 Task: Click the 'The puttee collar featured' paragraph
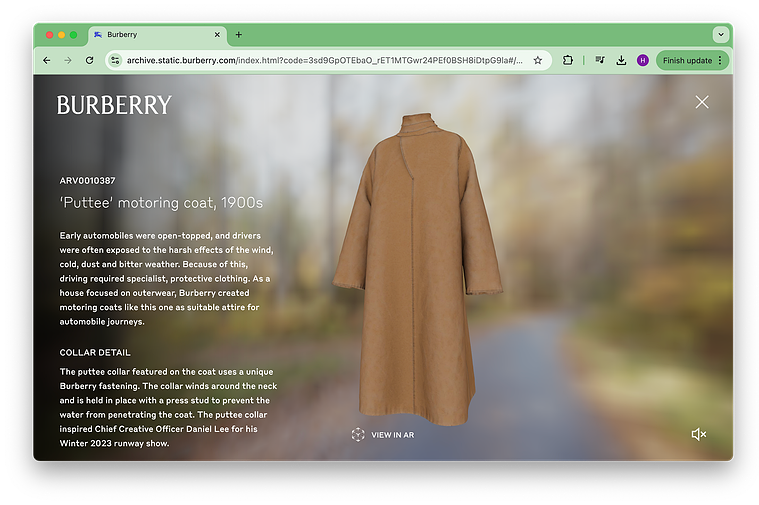tap(168, 407)
